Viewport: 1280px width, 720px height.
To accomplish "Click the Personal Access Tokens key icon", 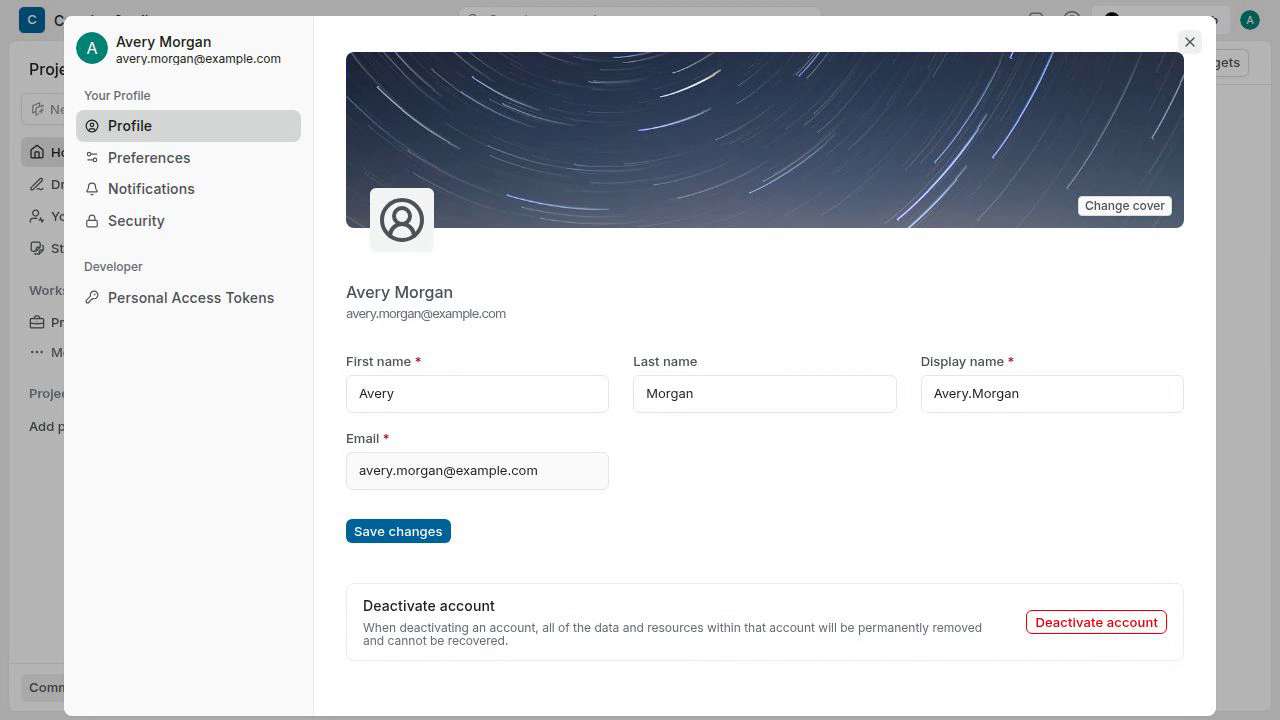I will point(92,298).
